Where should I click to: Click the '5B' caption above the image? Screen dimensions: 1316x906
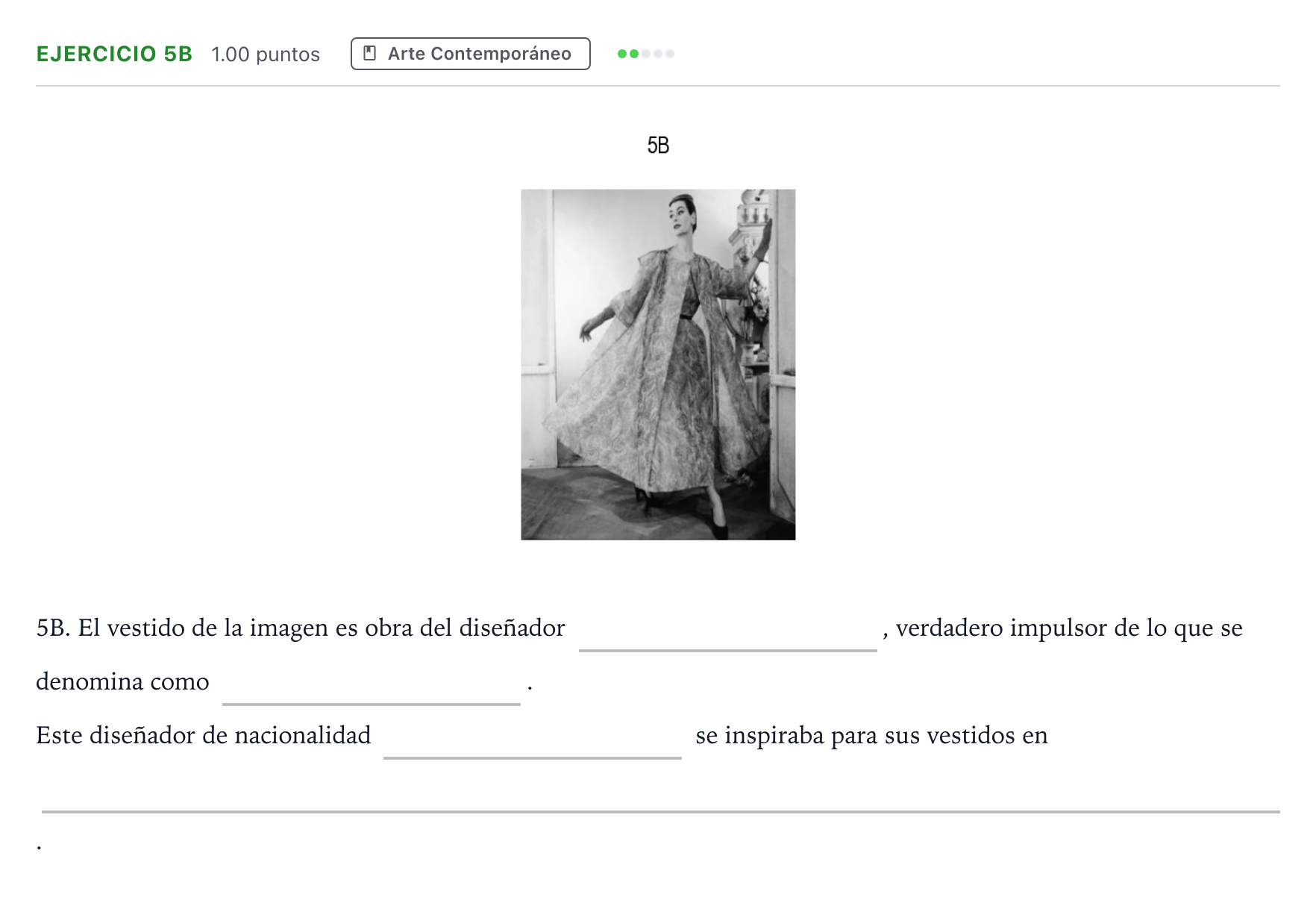(x=658, y=145)
